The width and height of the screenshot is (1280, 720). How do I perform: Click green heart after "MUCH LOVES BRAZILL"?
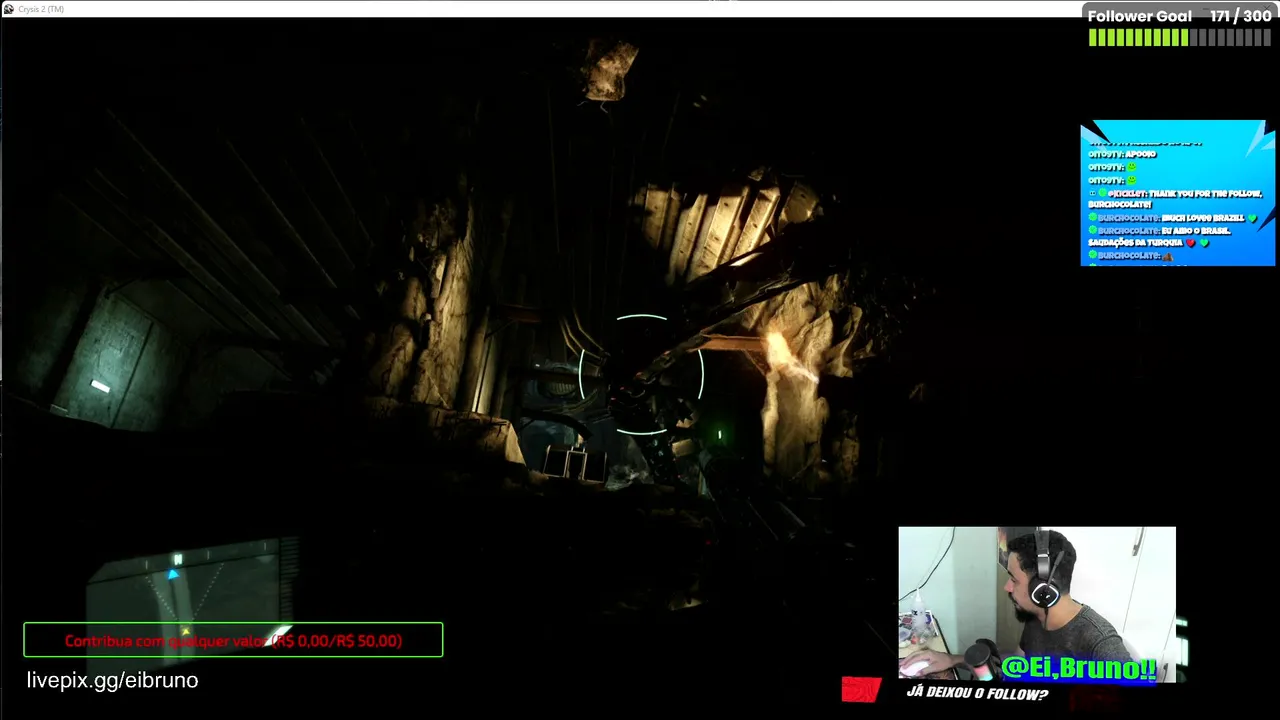tap(1252, 218)
